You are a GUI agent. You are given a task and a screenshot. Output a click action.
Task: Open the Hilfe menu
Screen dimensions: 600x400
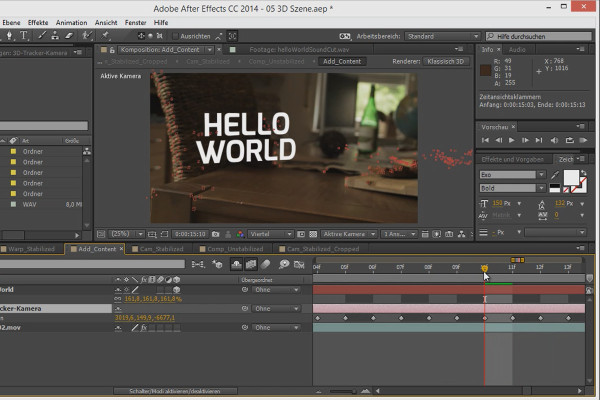161,23
